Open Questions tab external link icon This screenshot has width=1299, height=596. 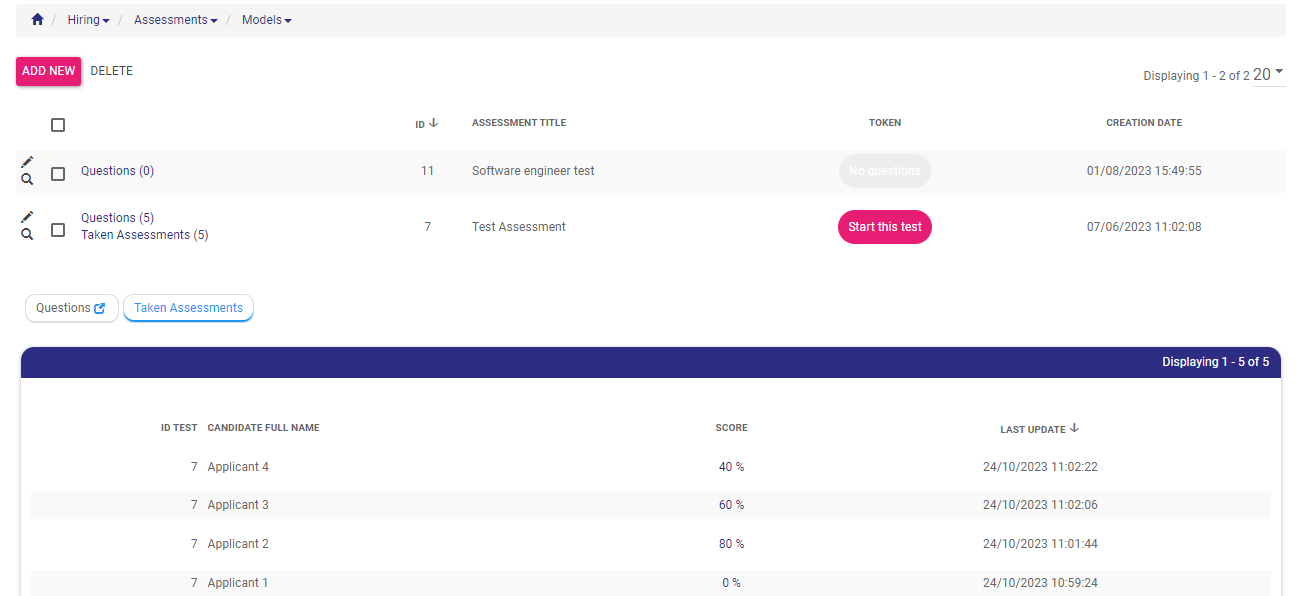click(x=99, y=309)
